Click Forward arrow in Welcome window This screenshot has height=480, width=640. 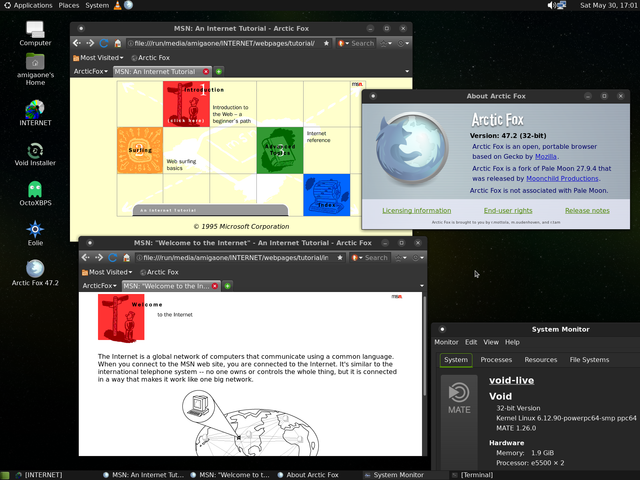pyautogui.click(x=99, y=257)
